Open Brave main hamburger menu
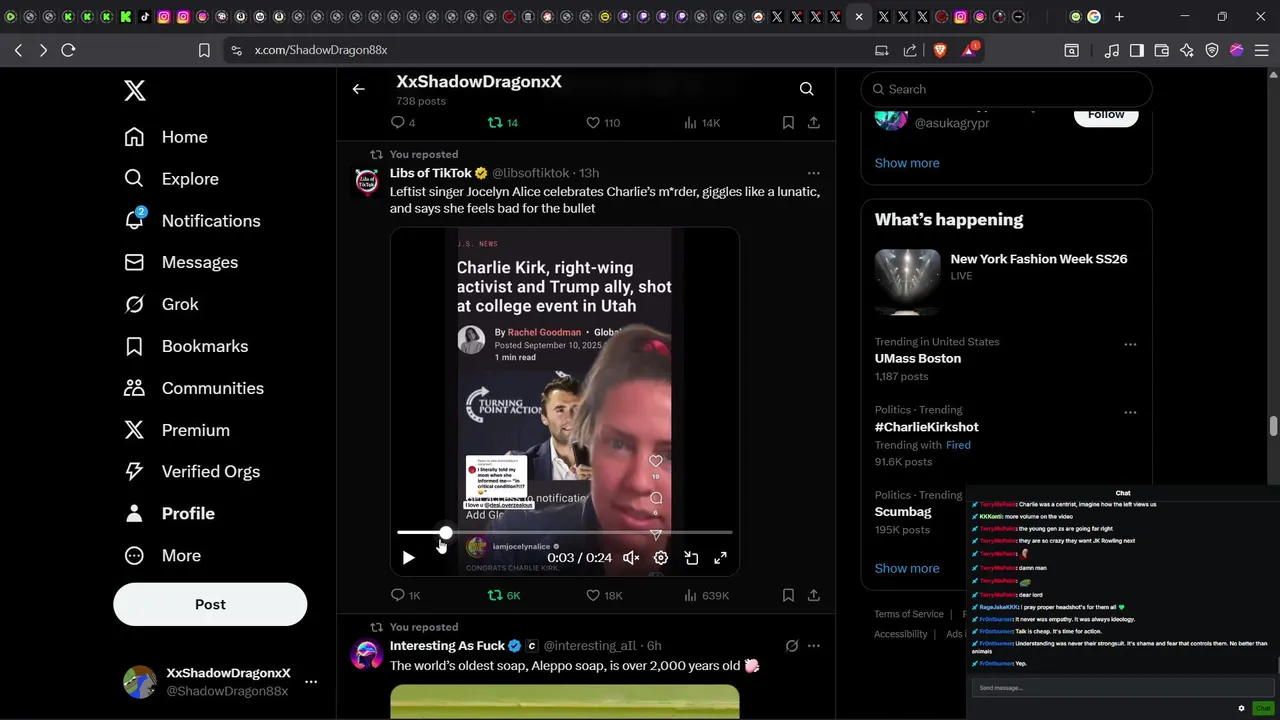This screenshot has height=720, width=1280. click(x=1261, y=50)
